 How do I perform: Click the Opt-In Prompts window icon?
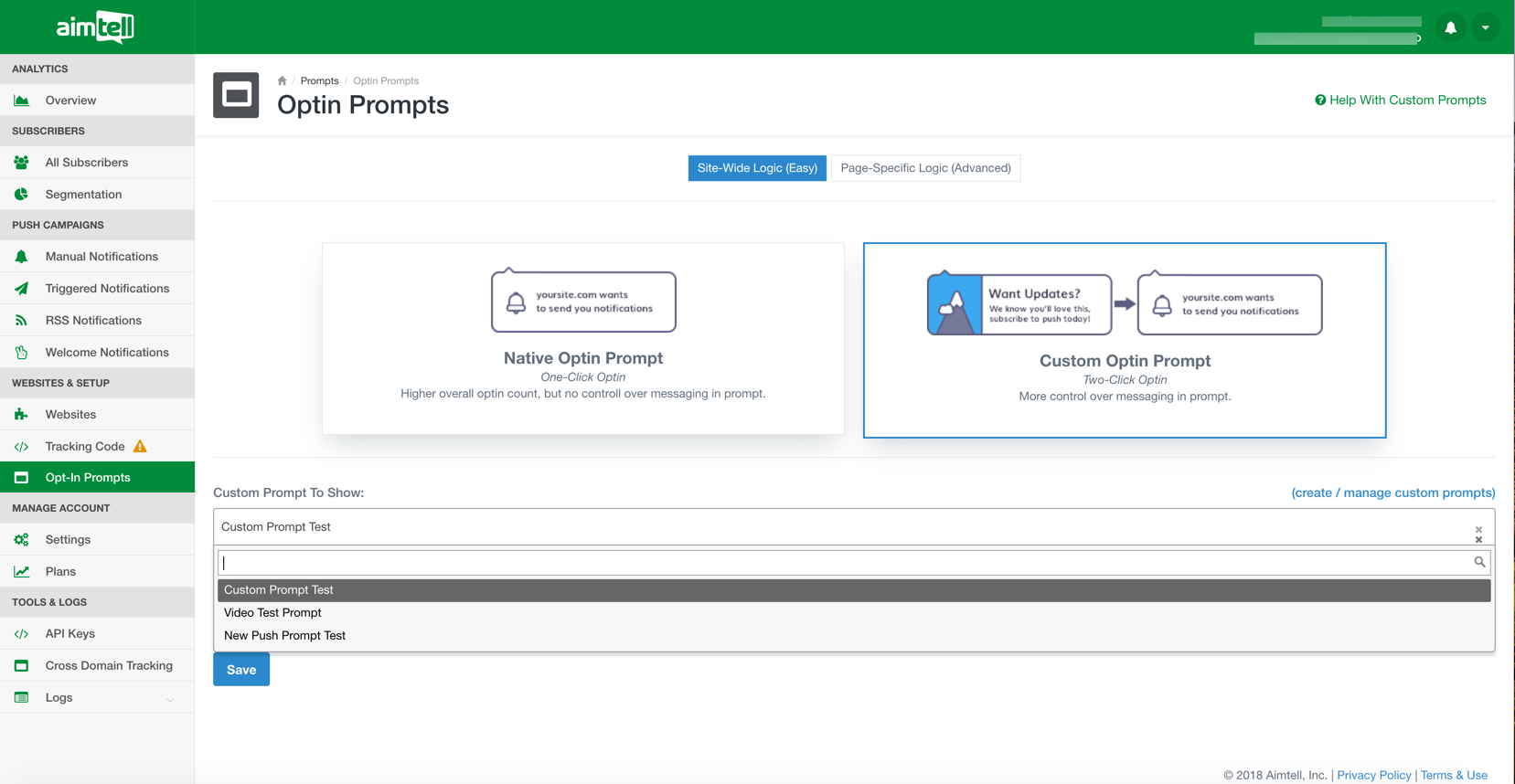point(21,478)
